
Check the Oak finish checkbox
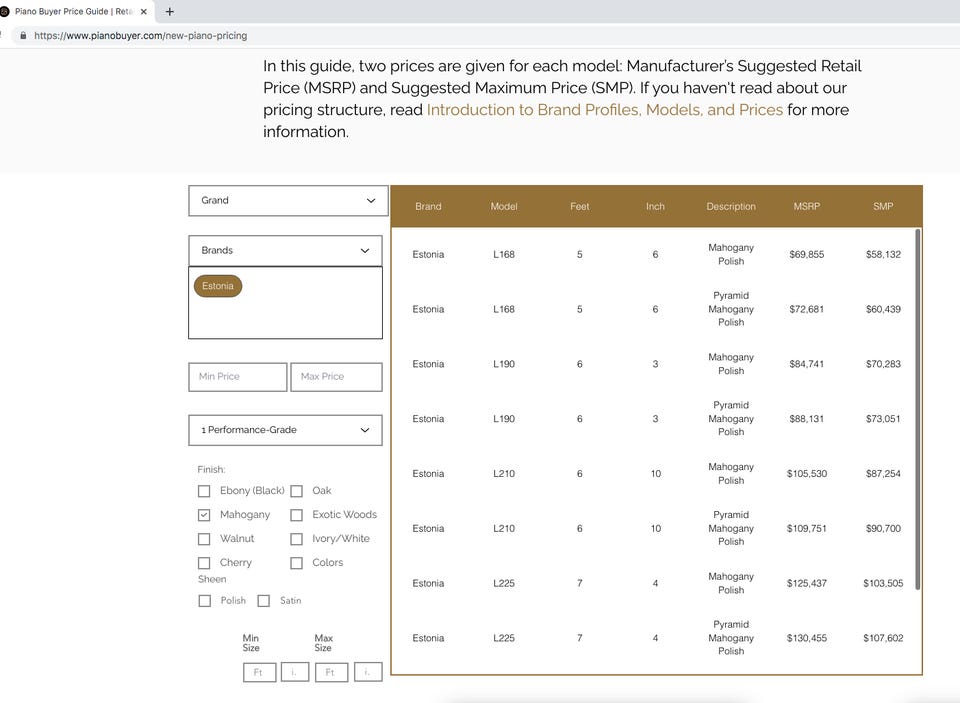point(296,491)
